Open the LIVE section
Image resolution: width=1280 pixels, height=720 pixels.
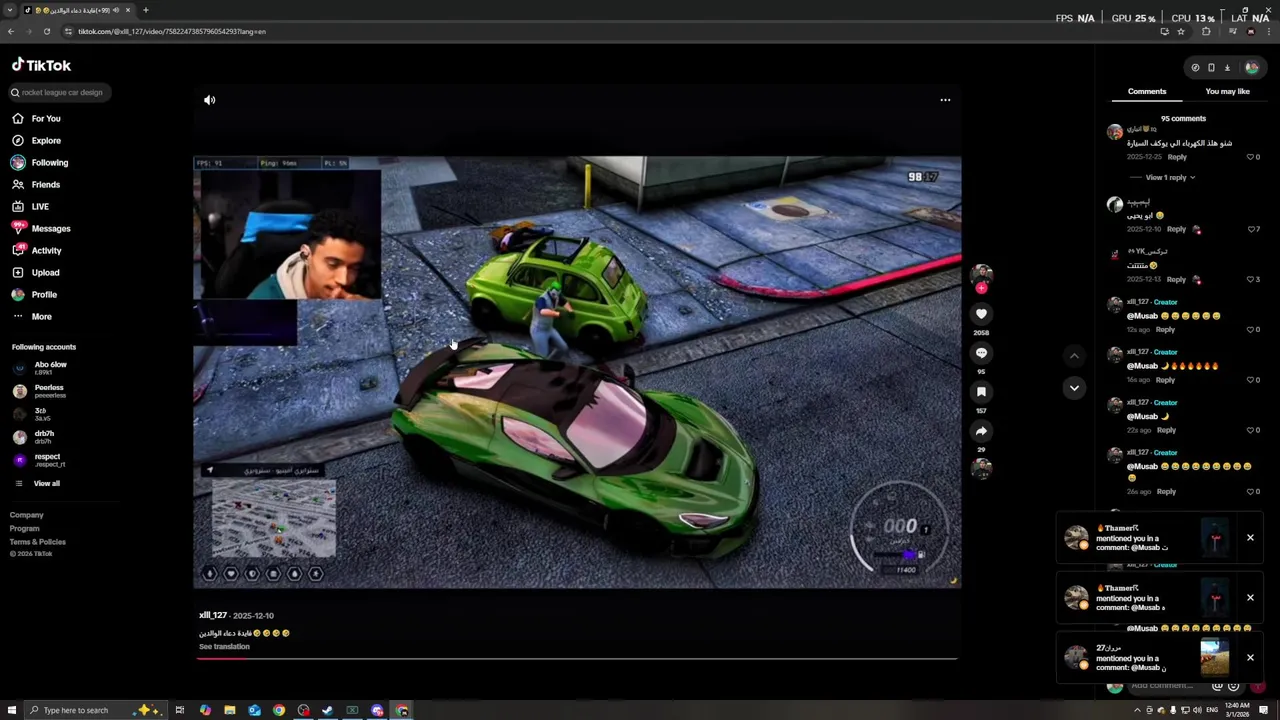[x=30, y=206]
